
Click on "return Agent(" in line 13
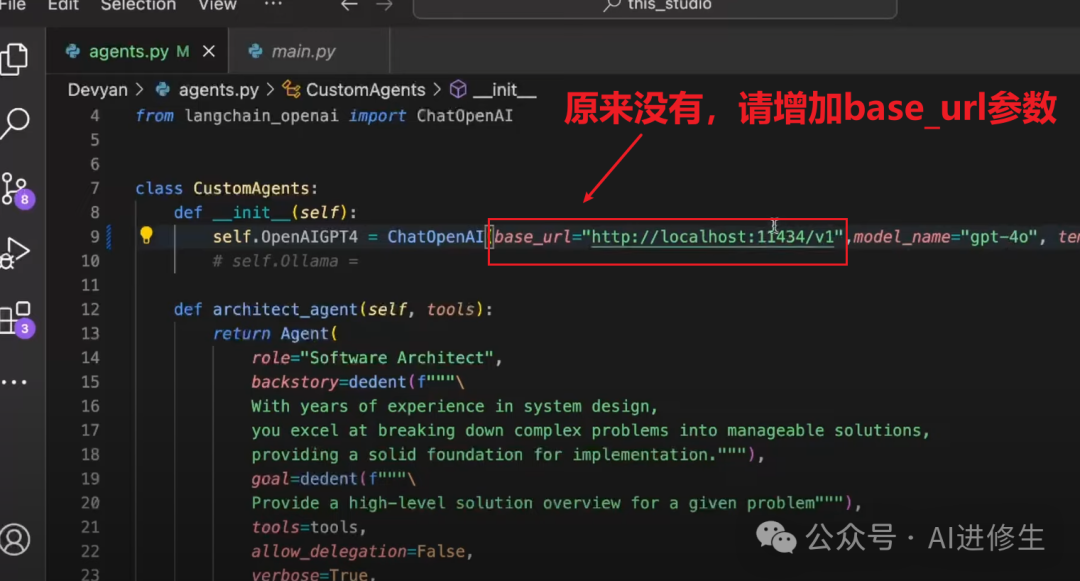click(x=275, y=333)
